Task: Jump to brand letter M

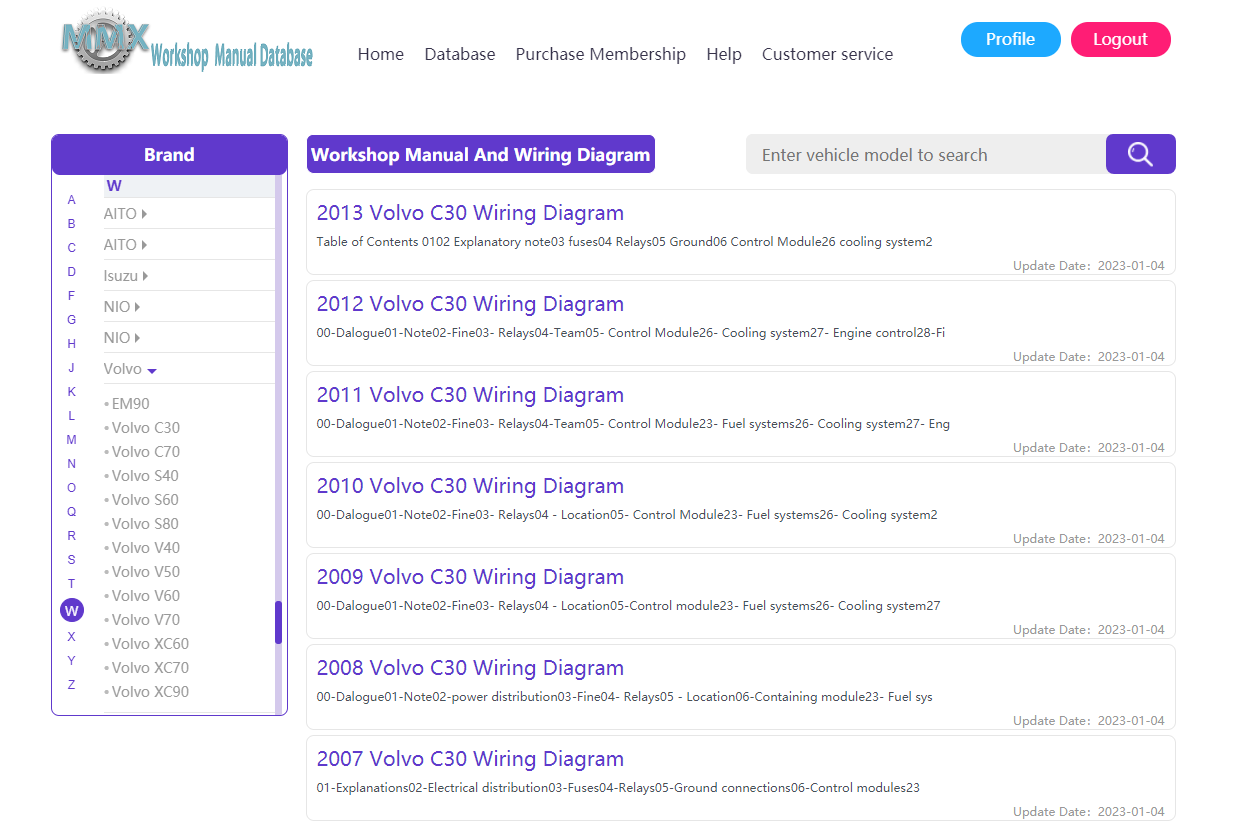Action: 71,440
